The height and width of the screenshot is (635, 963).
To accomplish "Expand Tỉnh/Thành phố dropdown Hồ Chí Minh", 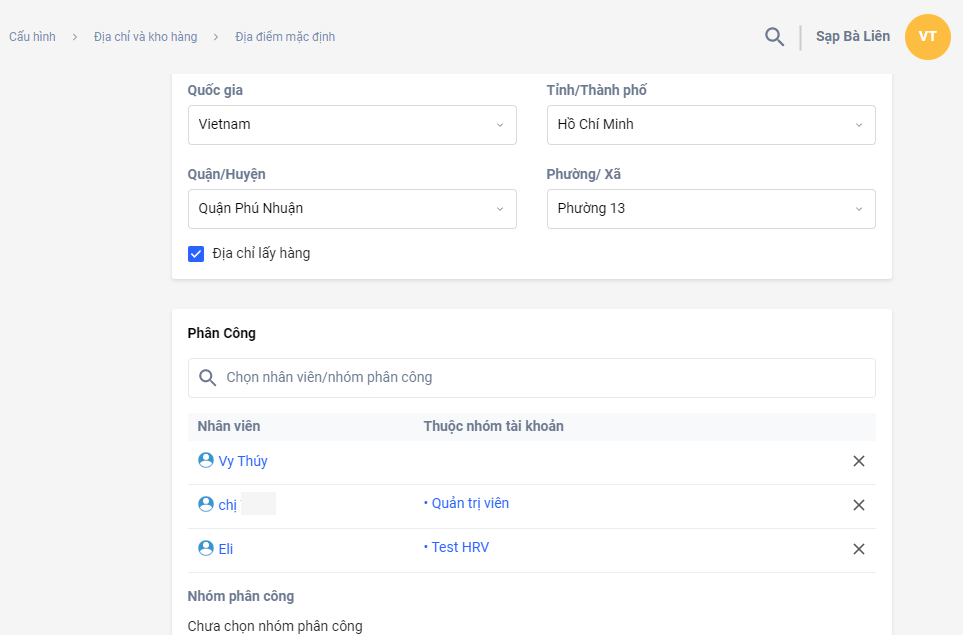I will click(x=711, y=125).
